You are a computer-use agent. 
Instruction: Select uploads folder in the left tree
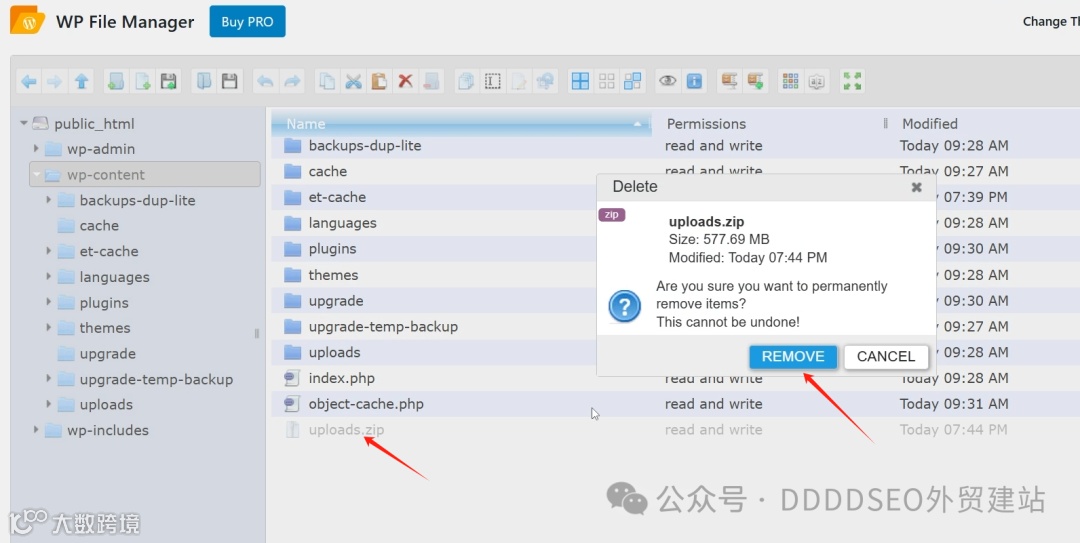[x=106, y=404]
